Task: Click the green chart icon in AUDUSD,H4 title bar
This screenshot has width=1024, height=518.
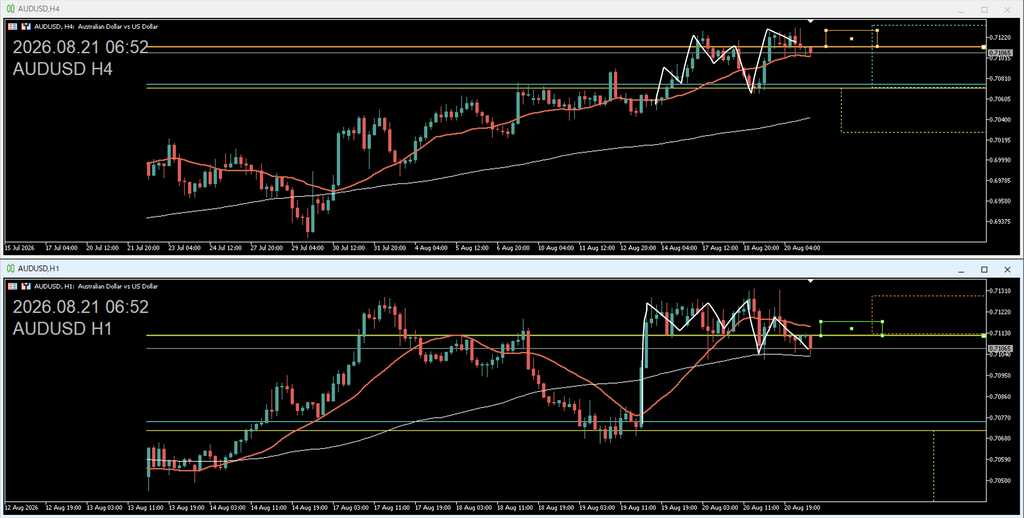Action: coord(10,9)
